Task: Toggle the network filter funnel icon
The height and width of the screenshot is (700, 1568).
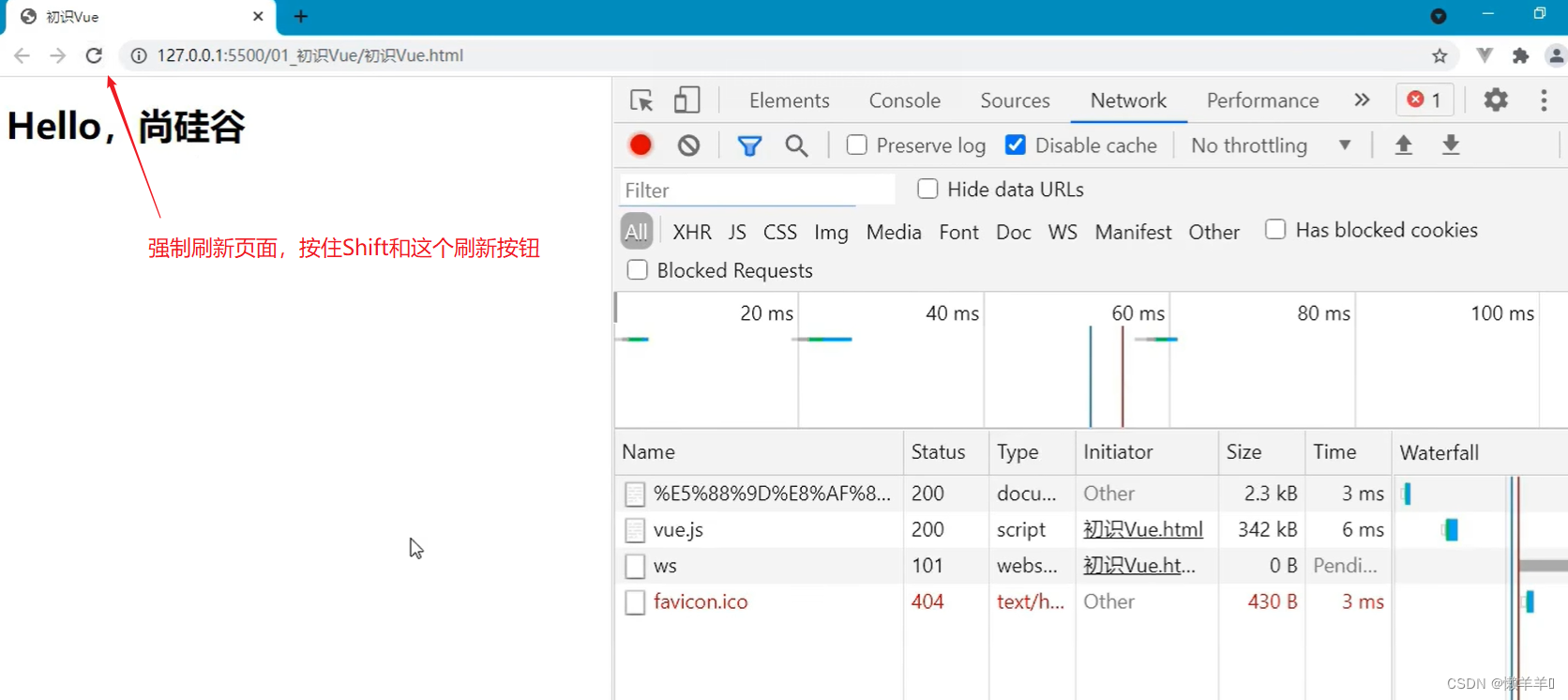Action: pos(749,145)
